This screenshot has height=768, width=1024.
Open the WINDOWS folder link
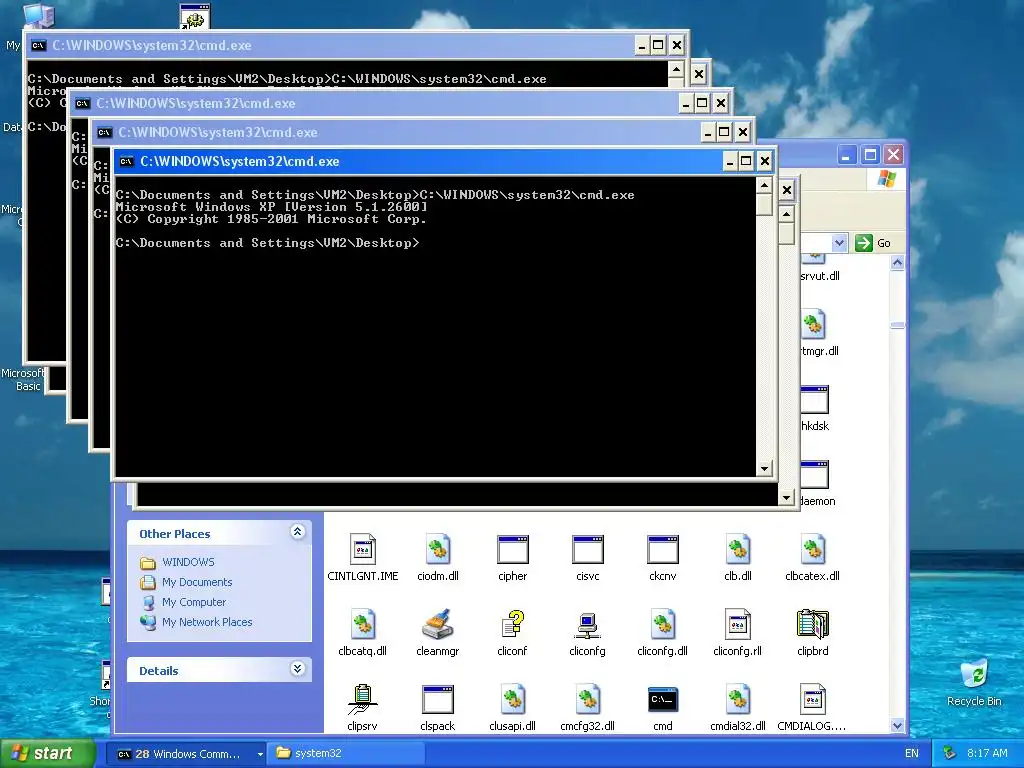point(188,562)
